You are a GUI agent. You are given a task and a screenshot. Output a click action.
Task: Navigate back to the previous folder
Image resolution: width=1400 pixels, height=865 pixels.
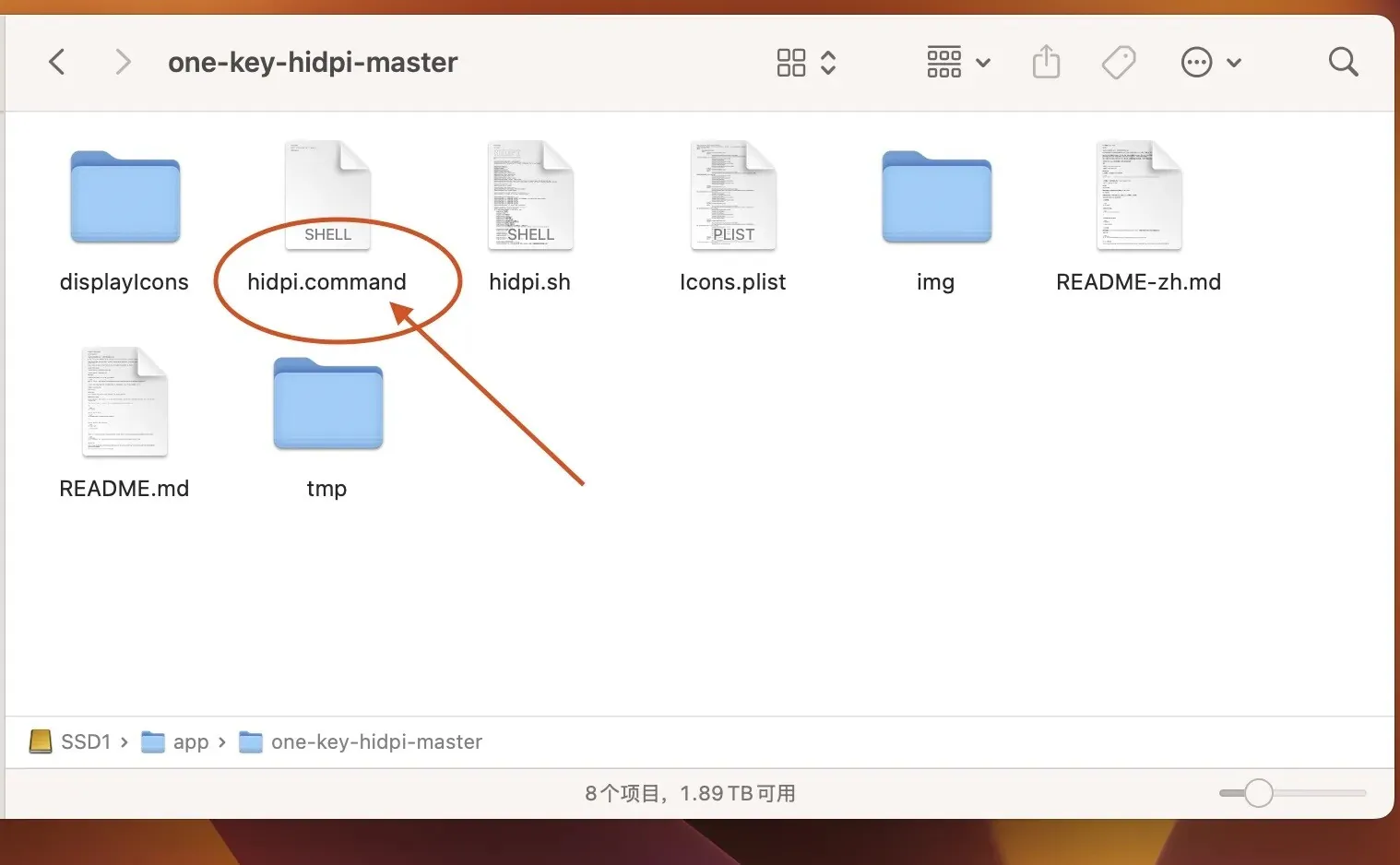[56, 62]
